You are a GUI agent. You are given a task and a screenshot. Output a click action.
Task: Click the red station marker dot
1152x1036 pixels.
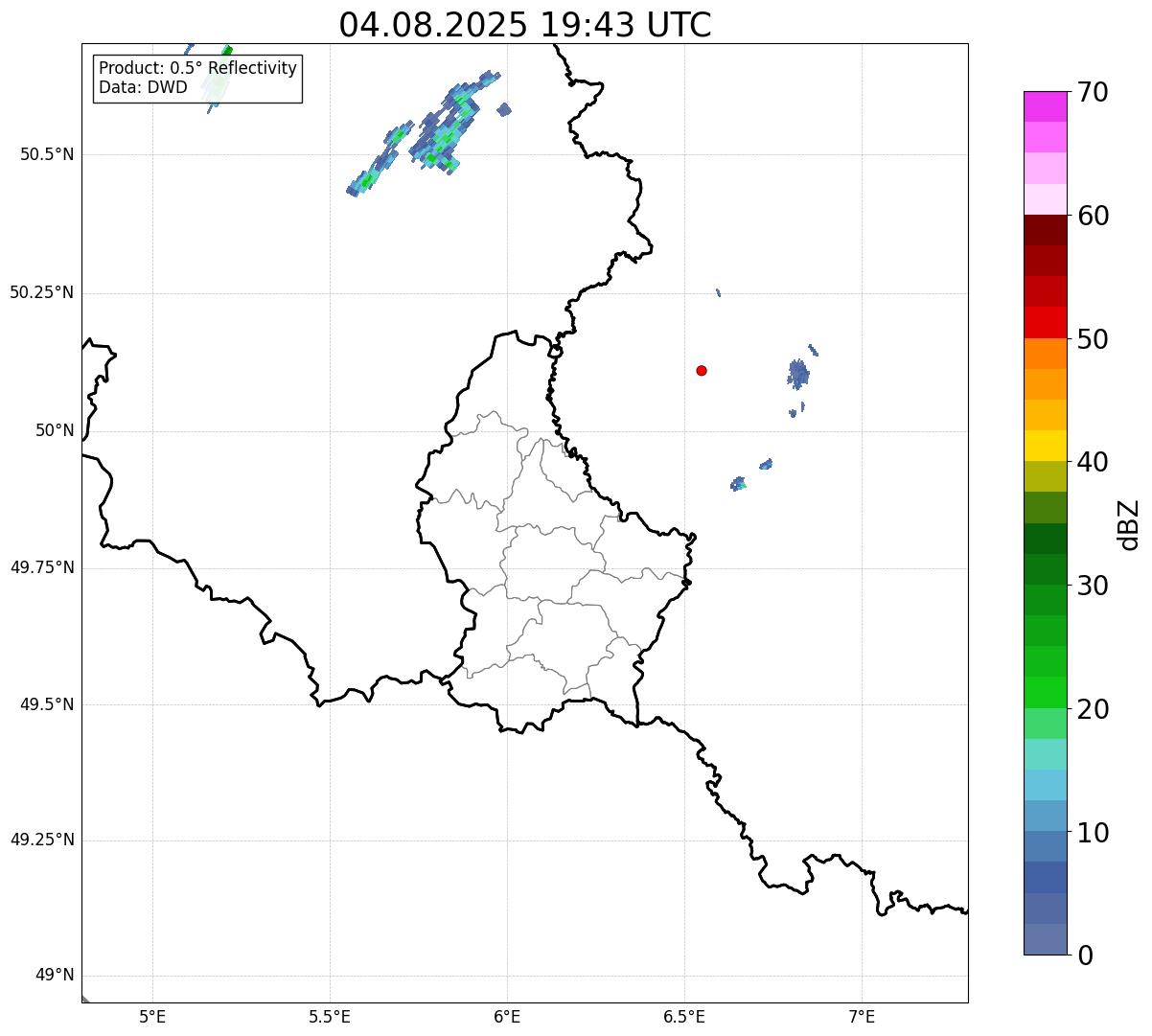click(x=702, y=370)
